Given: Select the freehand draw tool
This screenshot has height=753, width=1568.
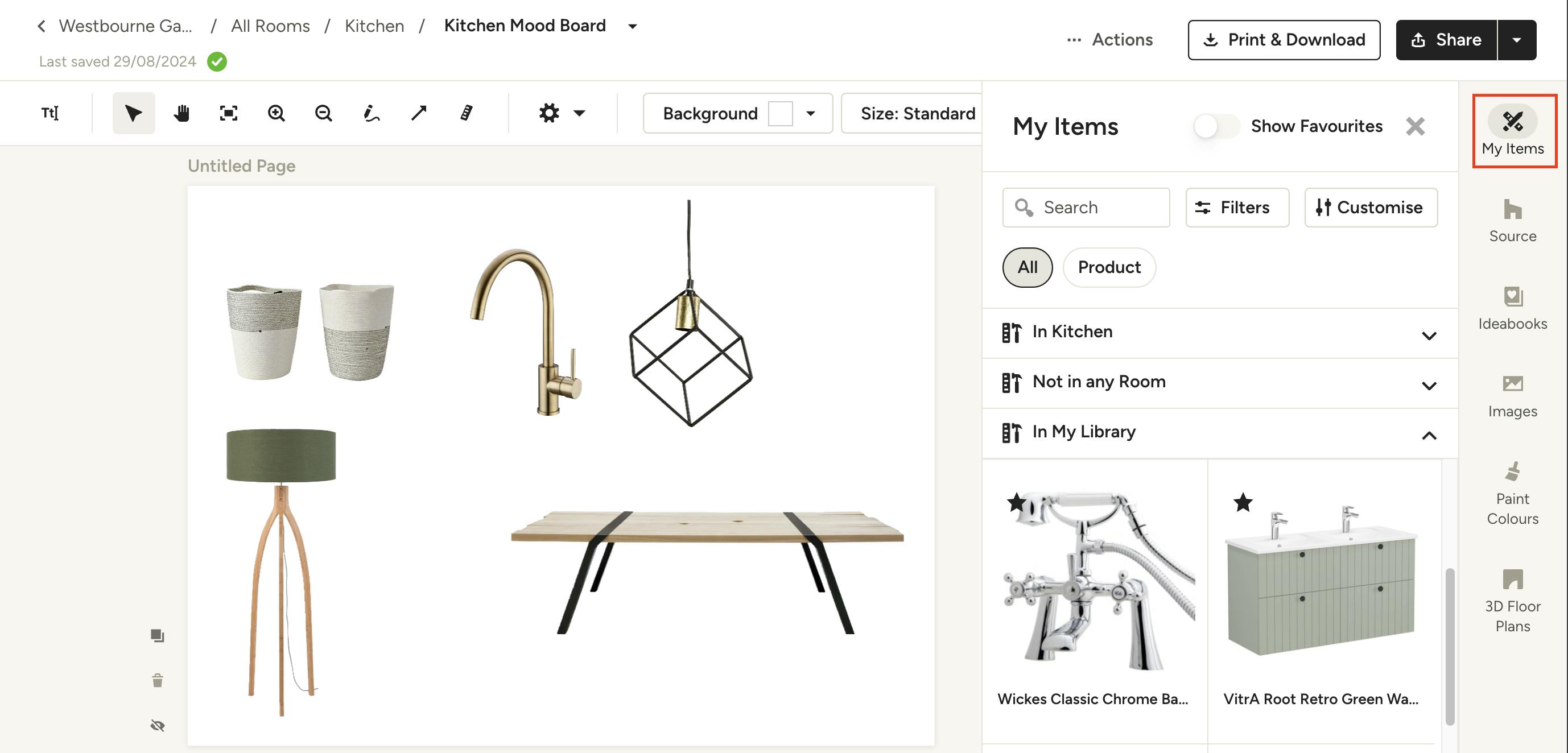Looking at the screenshot, I should [372, 113].
